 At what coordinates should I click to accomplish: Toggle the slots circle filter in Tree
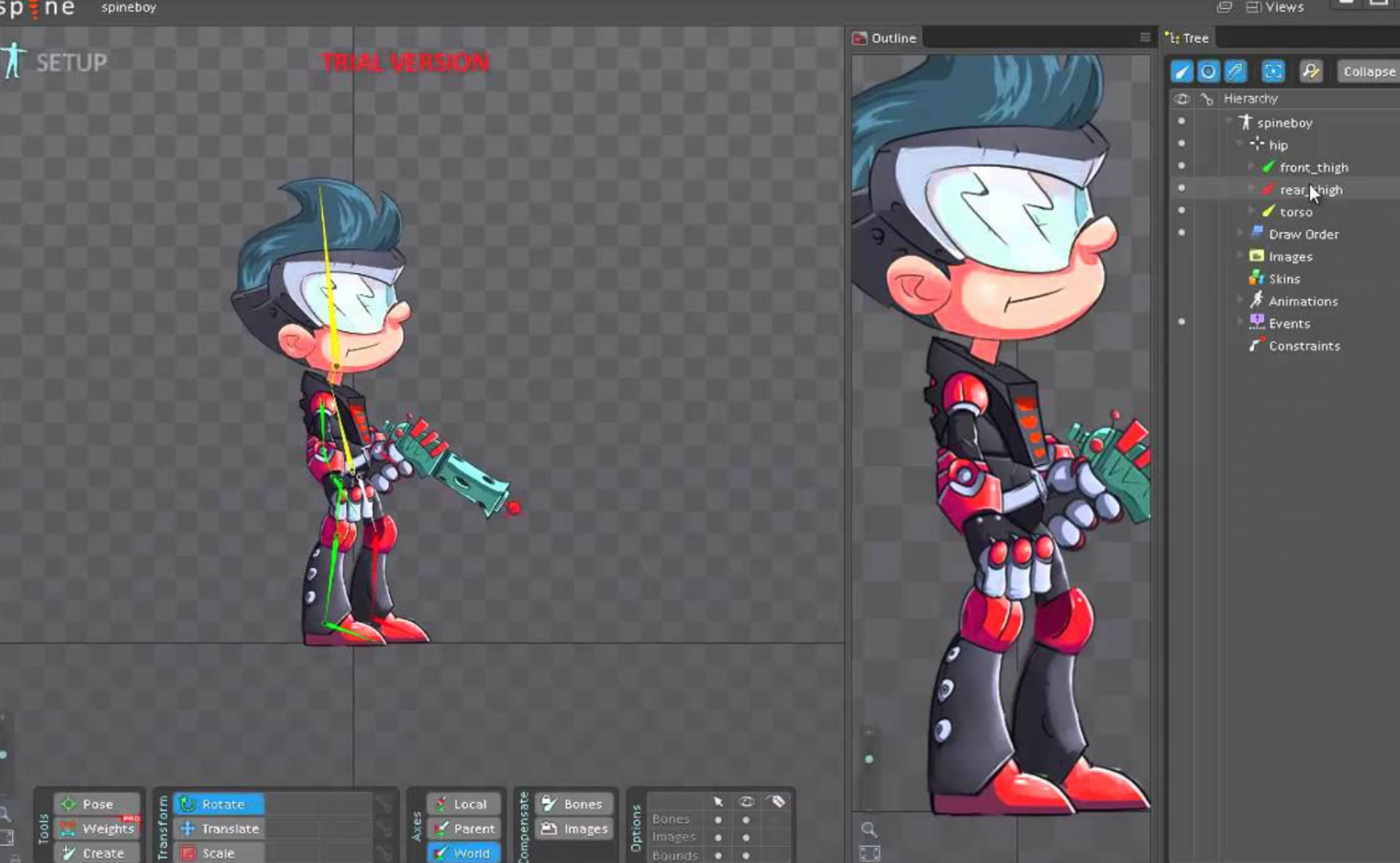point(1208,71)
